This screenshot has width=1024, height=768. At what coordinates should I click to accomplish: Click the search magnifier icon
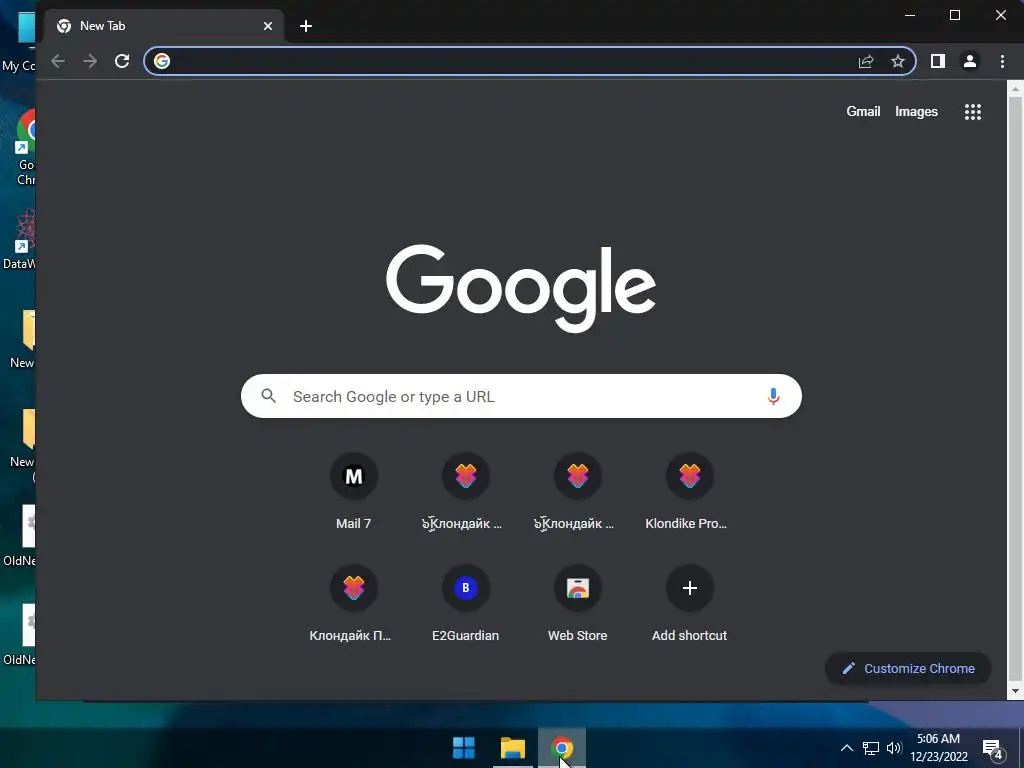pyautogui.click(x=268, y=396)
